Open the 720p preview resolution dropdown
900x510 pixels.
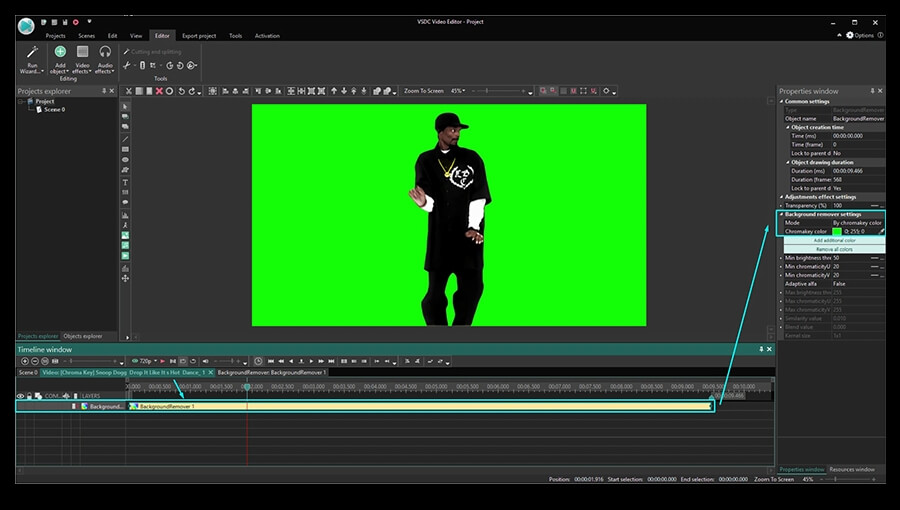click(145, 361)
